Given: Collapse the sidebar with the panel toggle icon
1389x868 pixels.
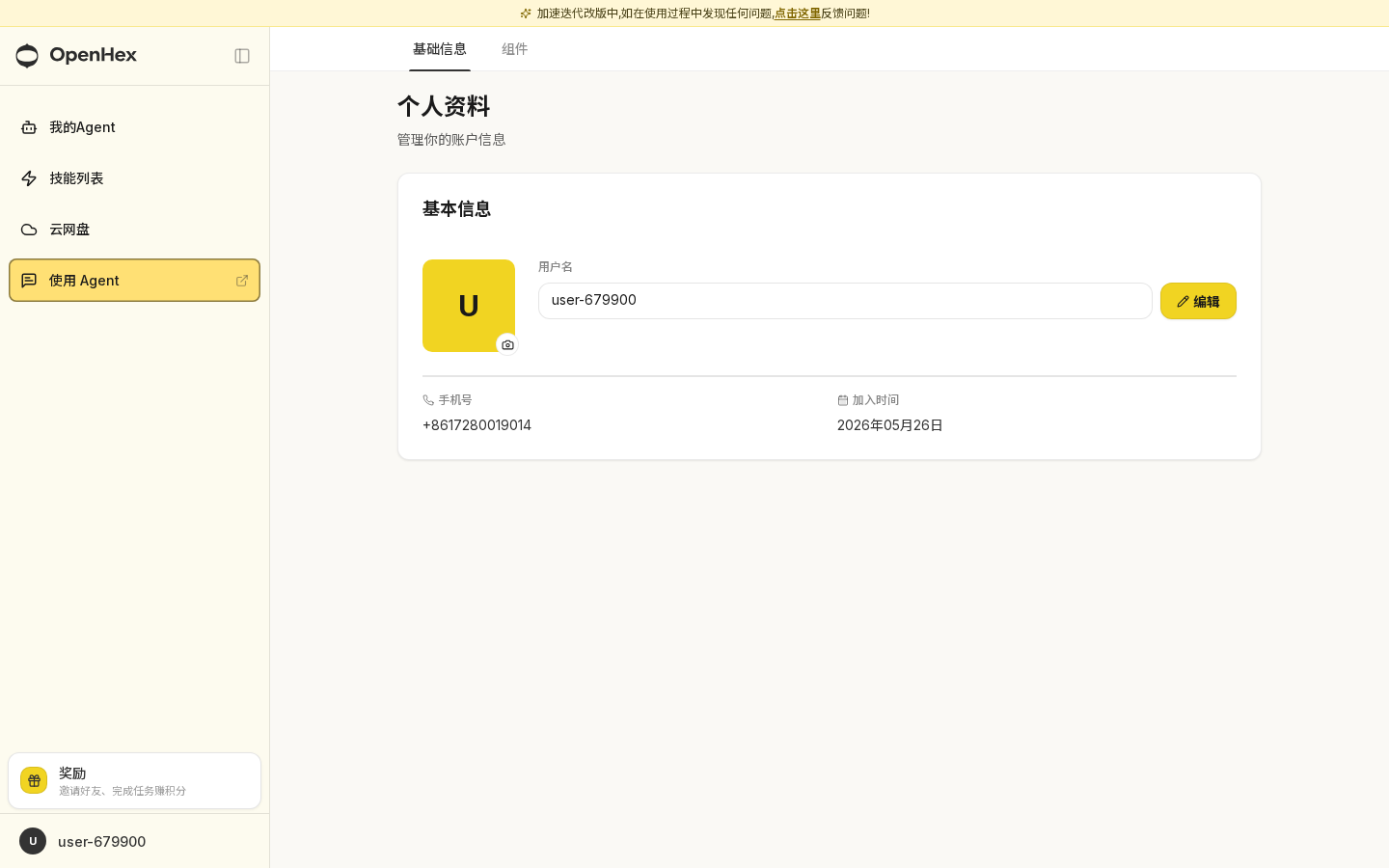Looking at the screenshot, I should [242, 56].
